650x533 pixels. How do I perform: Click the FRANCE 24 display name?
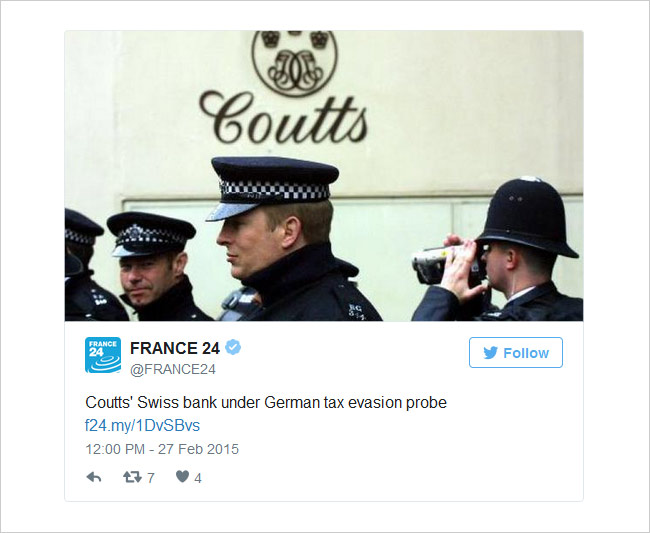coord(175,348)
